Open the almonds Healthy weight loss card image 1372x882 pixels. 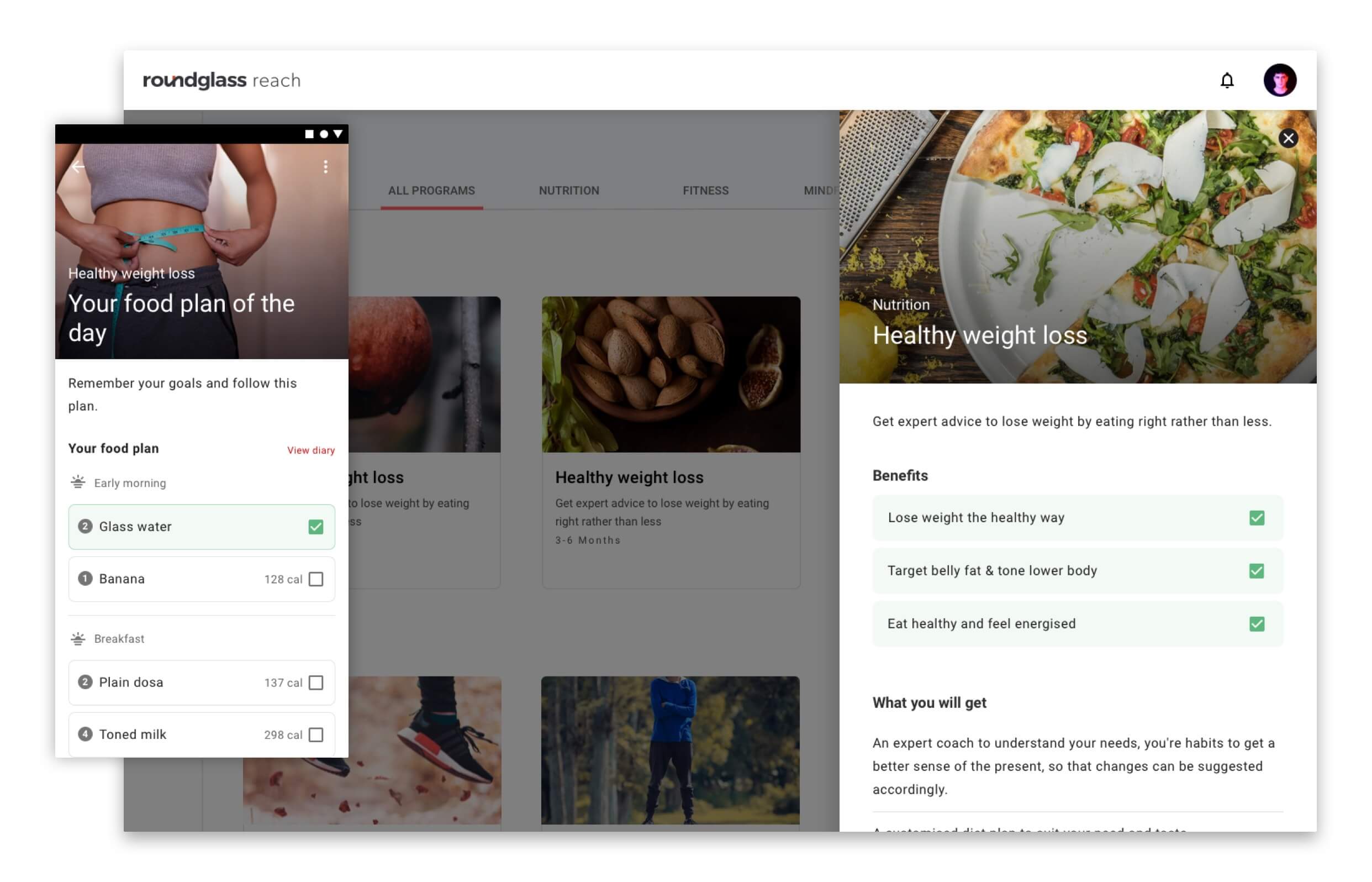coord(671,374)
